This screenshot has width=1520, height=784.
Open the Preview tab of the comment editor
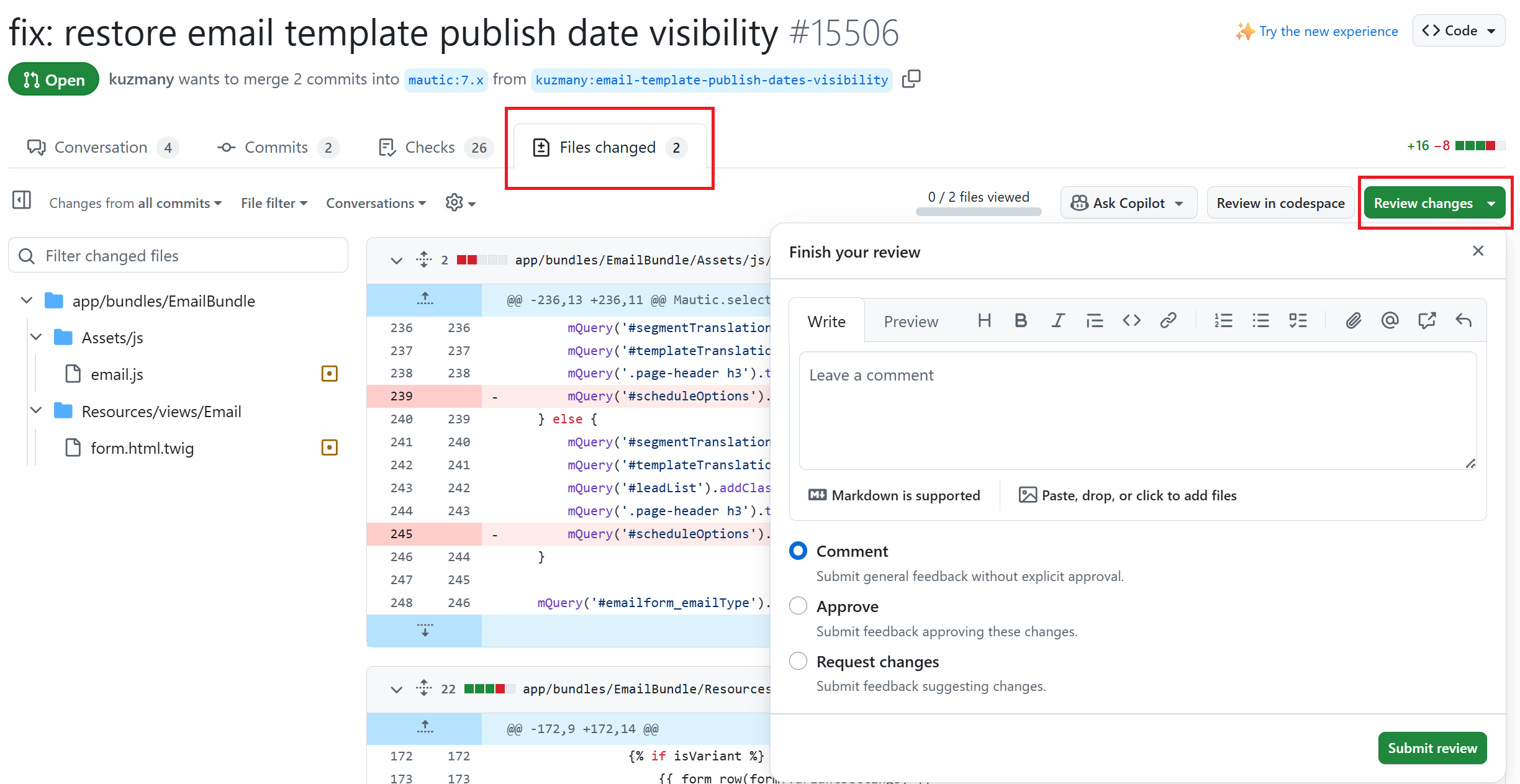[911, 321]
